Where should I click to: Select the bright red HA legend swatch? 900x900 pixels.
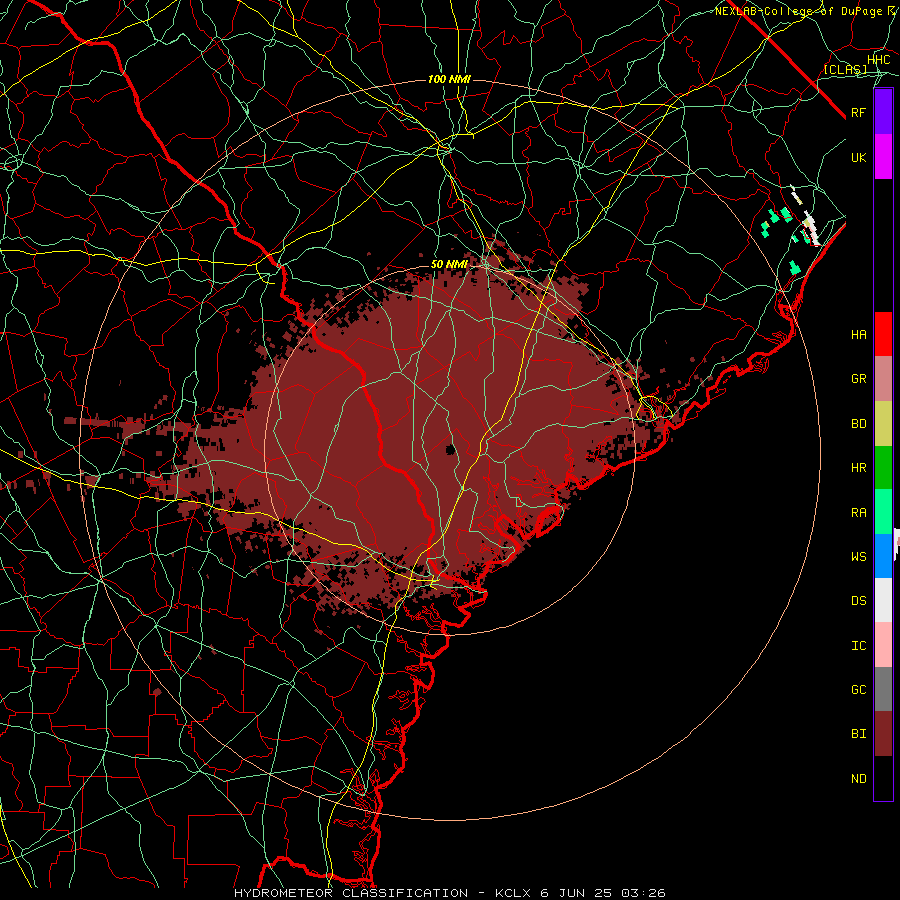(883, 334)
